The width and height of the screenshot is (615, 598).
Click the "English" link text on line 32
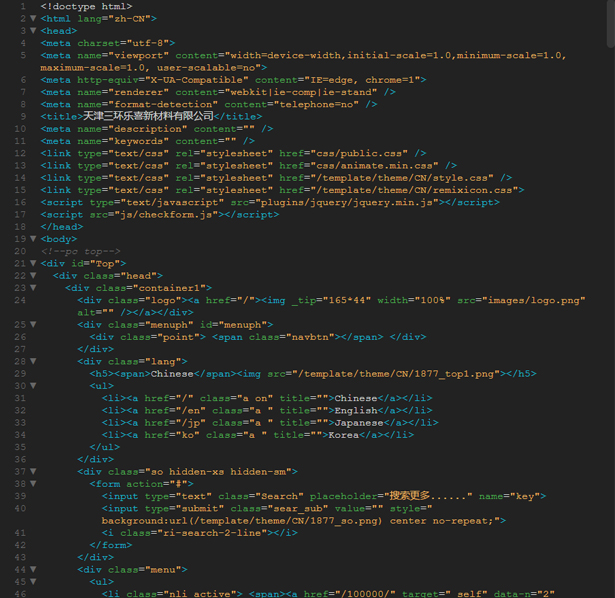click(x=356, y=411)
